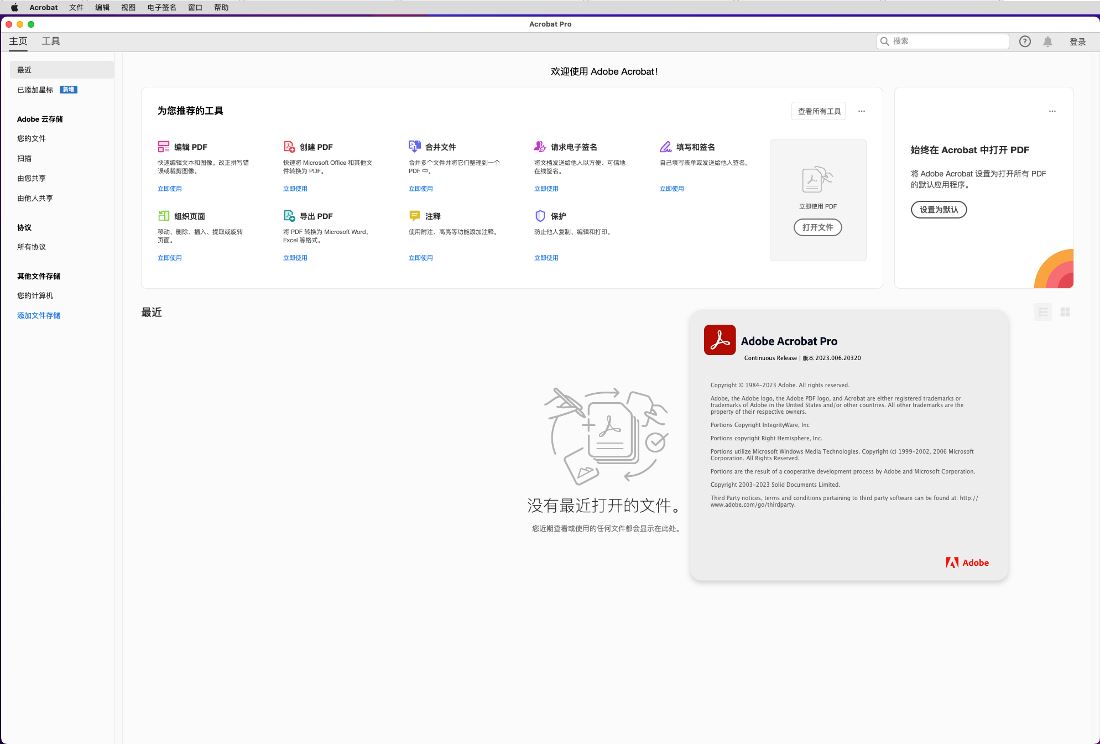Switch recent files to grid view
Screen dimensions: 1100x744
pos(1065,312)
